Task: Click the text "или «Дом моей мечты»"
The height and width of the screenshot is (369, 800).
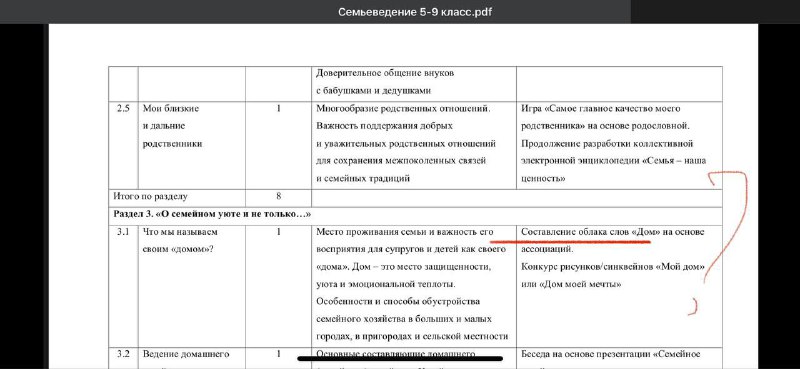Action: (571, 284)
